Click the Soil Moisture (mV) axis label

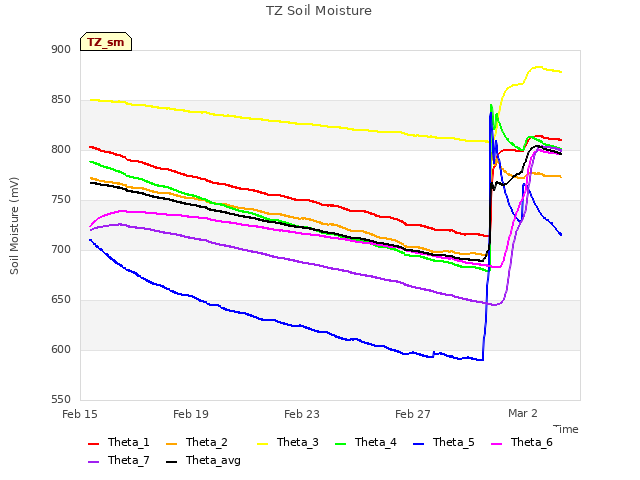[14, 226]
